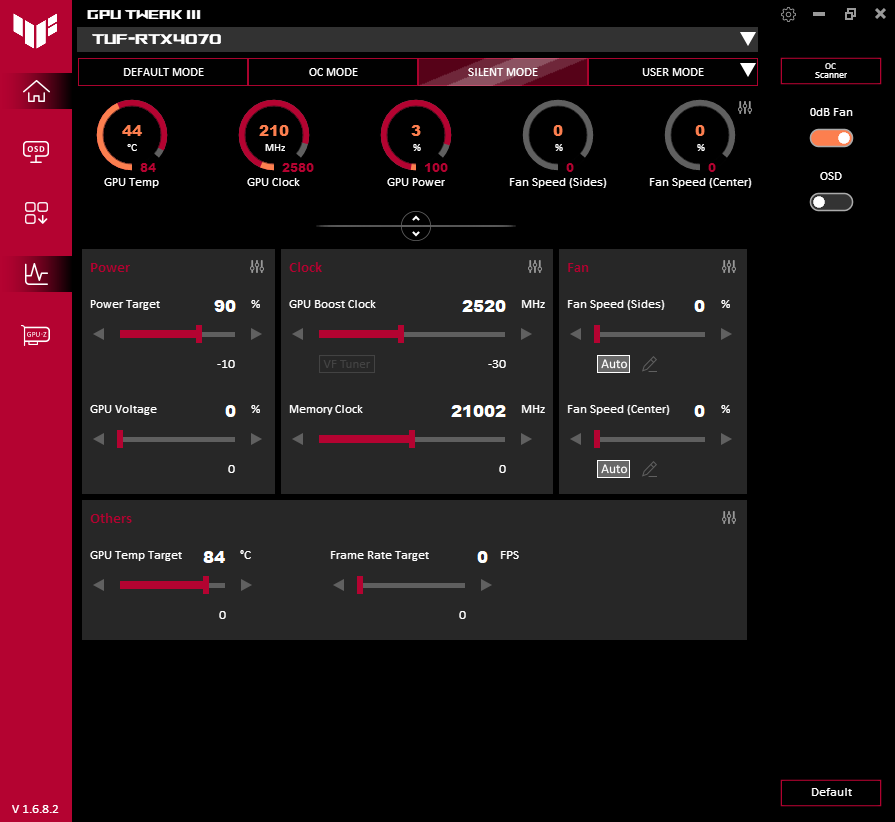The width and height of the screenshot is (895, 822).
Task: Decrease Power Target with left arrow
Action: [99, 334]
